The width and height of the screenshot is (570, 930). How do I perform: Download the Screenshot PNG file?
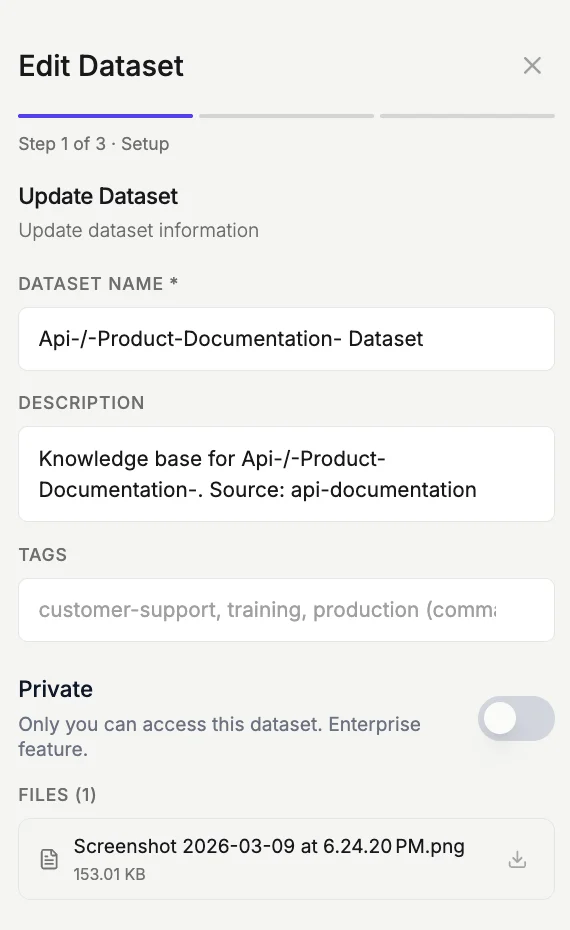tap(517, 859)
